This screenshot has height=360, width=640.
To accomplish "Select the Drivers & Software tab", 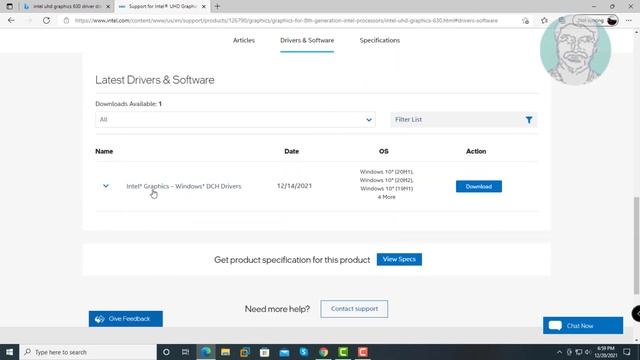I will (307, 40).
